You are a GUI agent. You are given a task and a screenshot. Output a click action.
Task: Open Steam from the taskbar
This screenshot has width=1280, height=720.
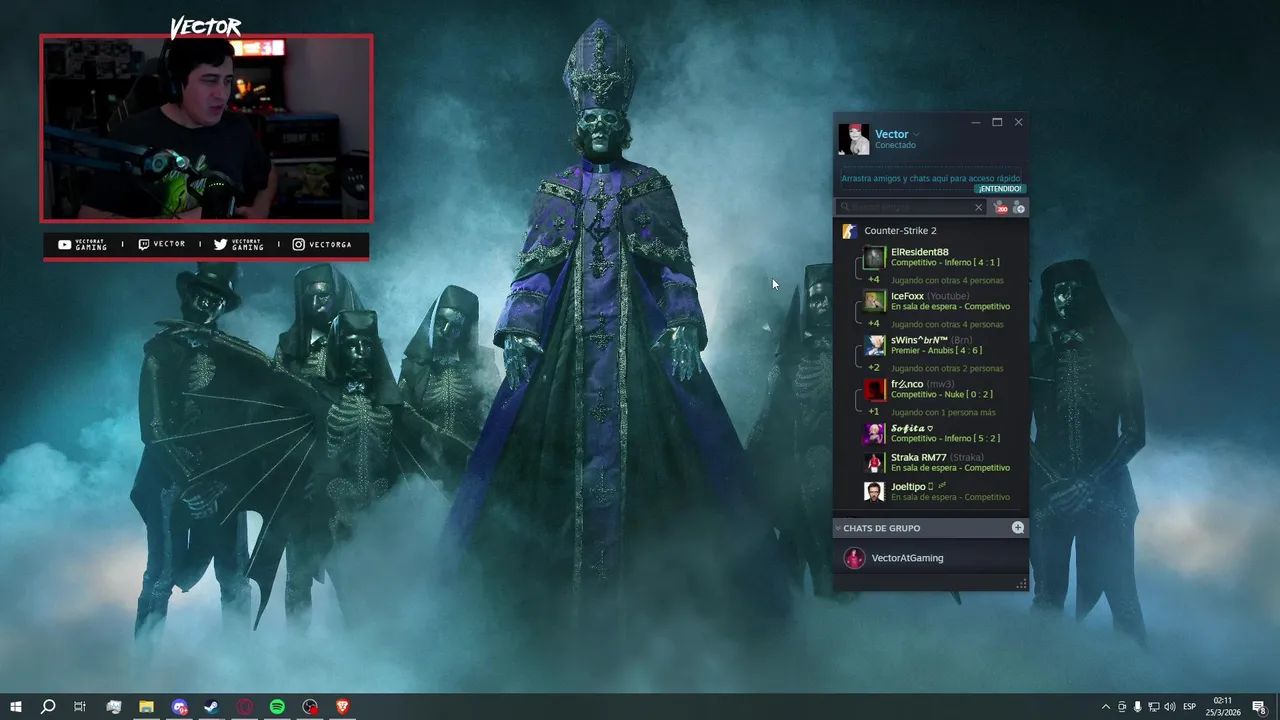[x=212, y=707]
